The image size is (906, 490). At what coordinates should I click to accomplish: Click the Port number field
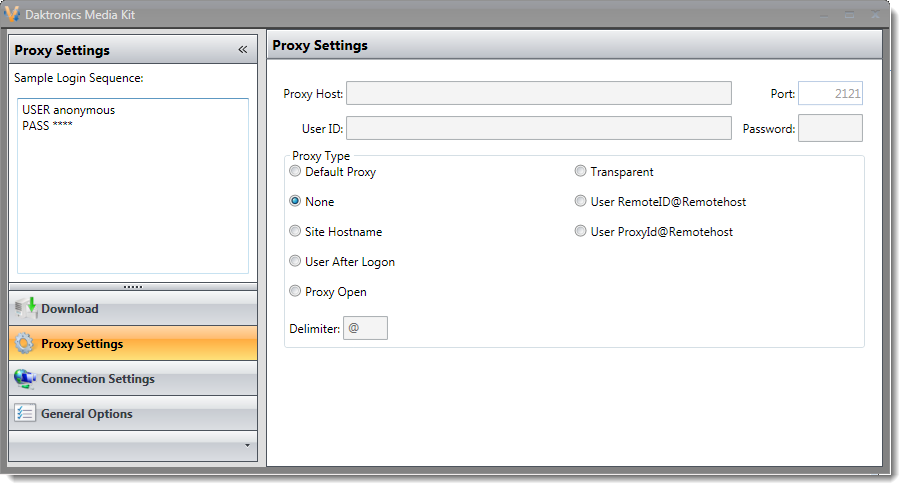coord(830,94)
